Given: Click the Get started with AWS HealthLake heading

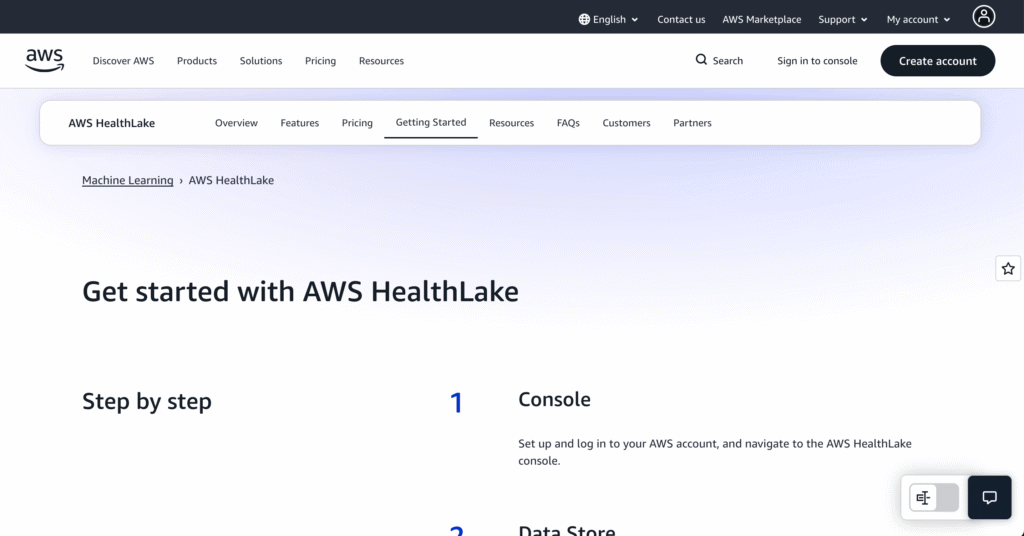Looking at the screenshot, I should (300, 291).
